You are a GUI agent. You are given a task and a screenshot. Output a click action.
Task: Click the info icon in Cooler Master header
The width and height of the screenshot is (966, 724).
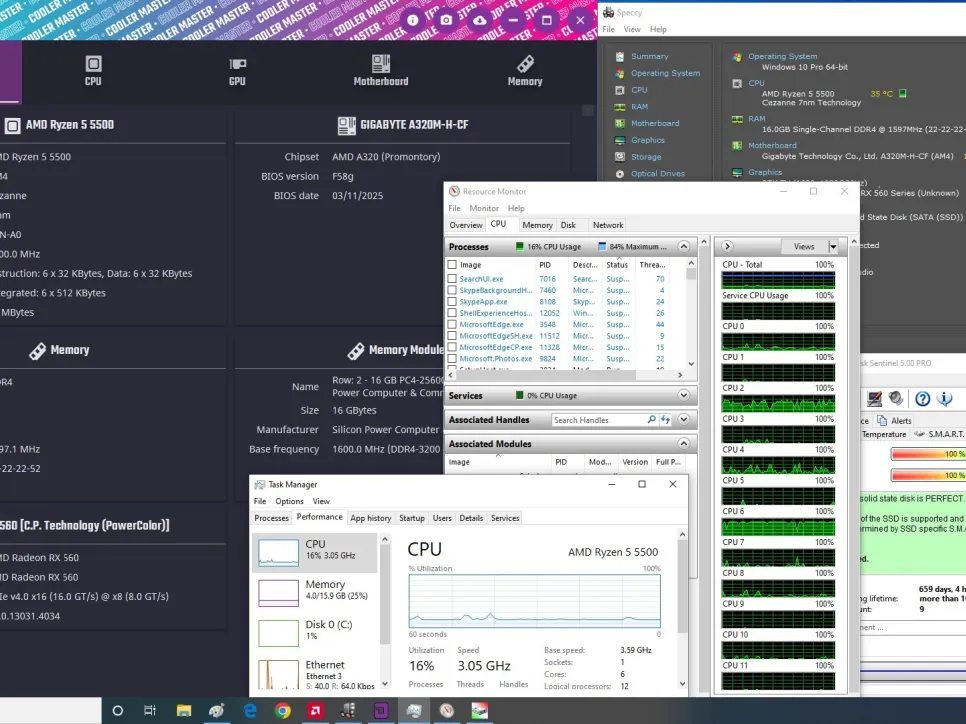[413, 20]
